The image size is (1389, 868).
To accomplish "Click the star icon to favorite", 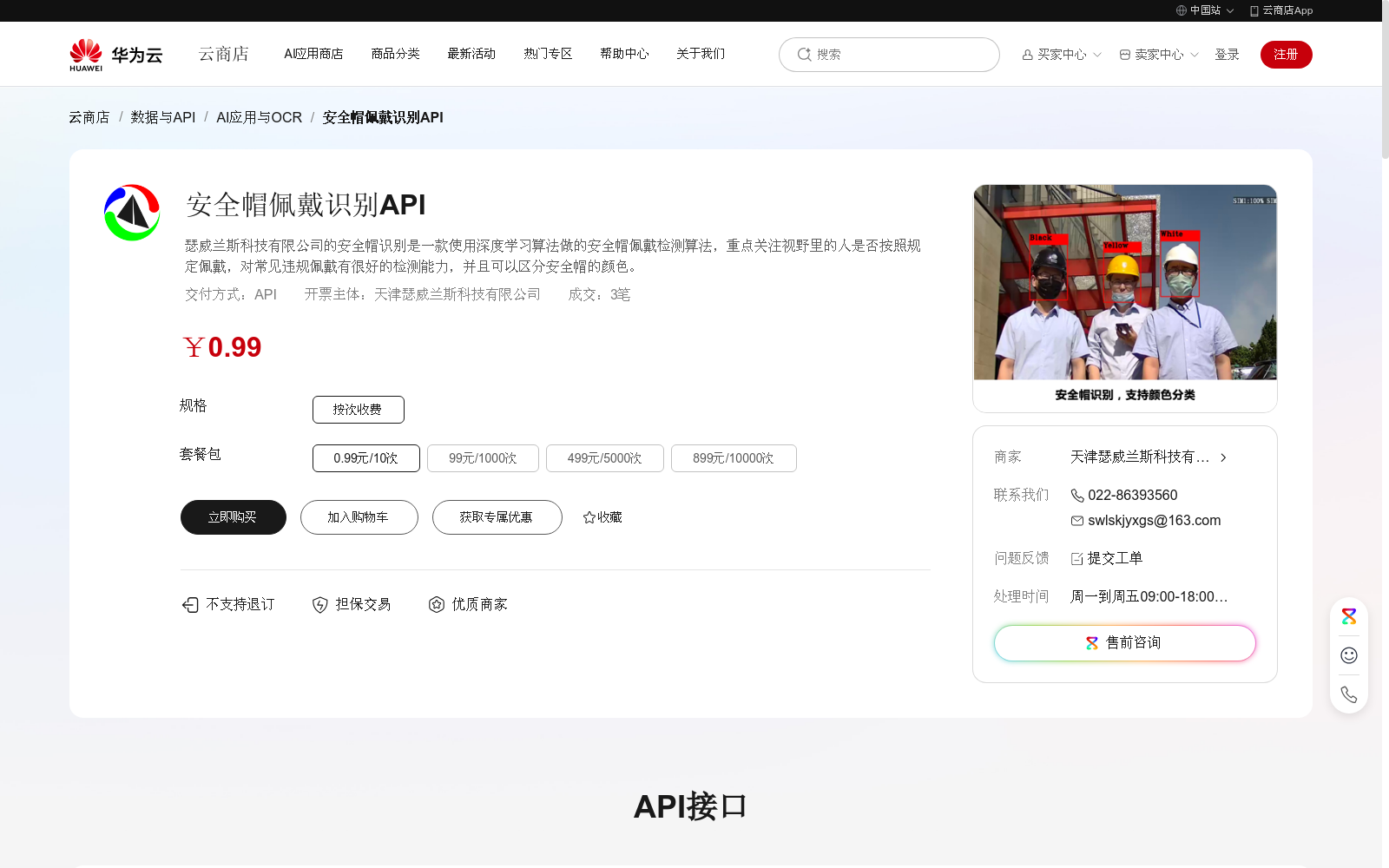I will tap(589, 517).
